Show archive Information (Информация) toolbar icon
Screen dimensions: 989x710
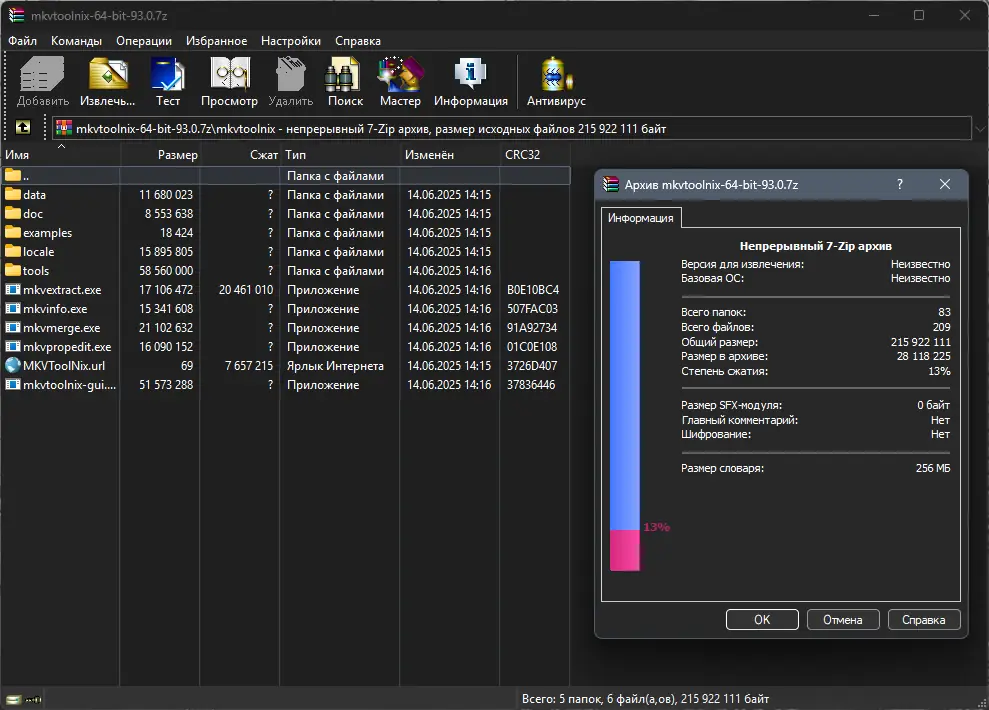click(470, 80)
